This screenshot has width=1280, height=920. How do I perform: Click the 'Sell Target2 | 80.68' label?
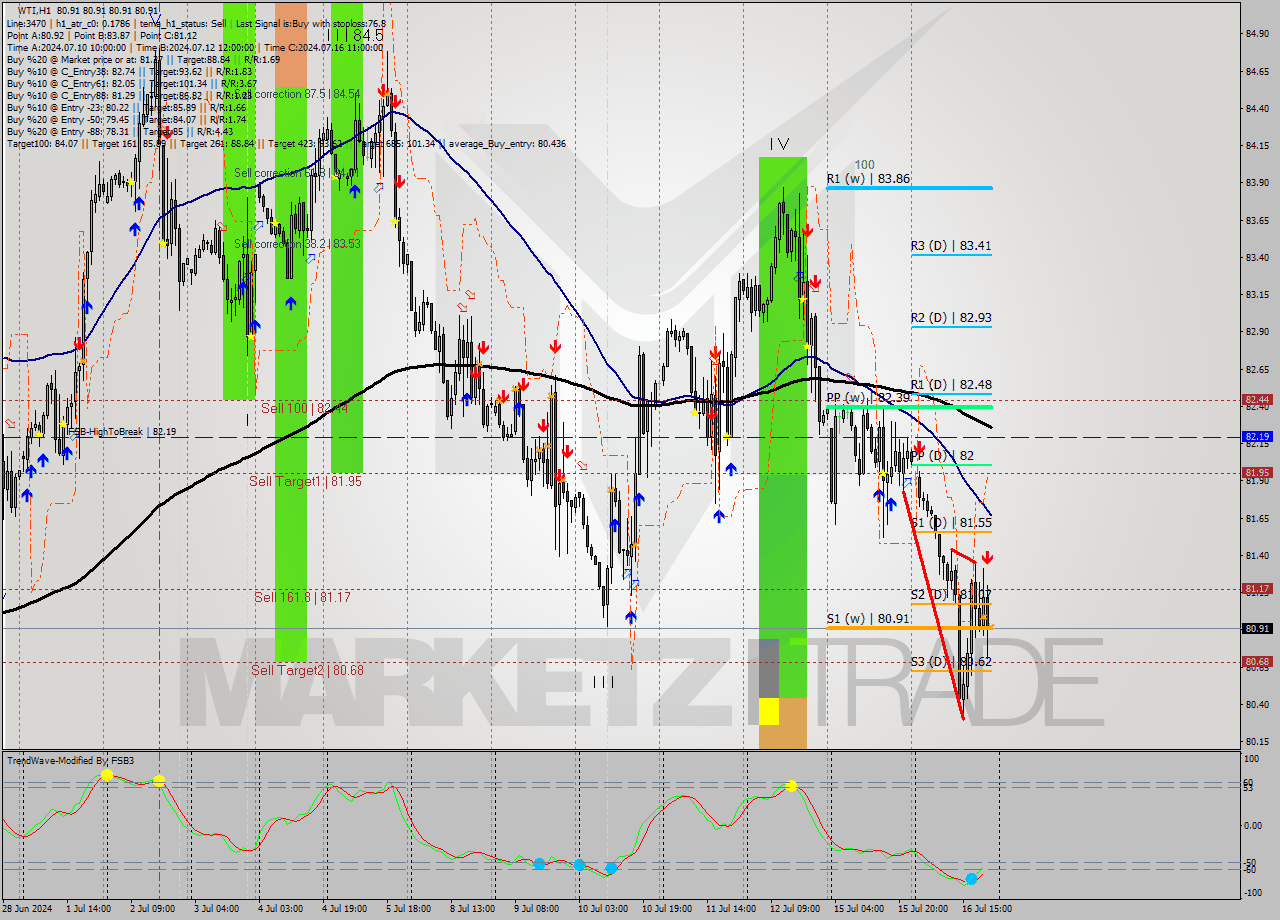pyautogui.click(x=307, y=670)
